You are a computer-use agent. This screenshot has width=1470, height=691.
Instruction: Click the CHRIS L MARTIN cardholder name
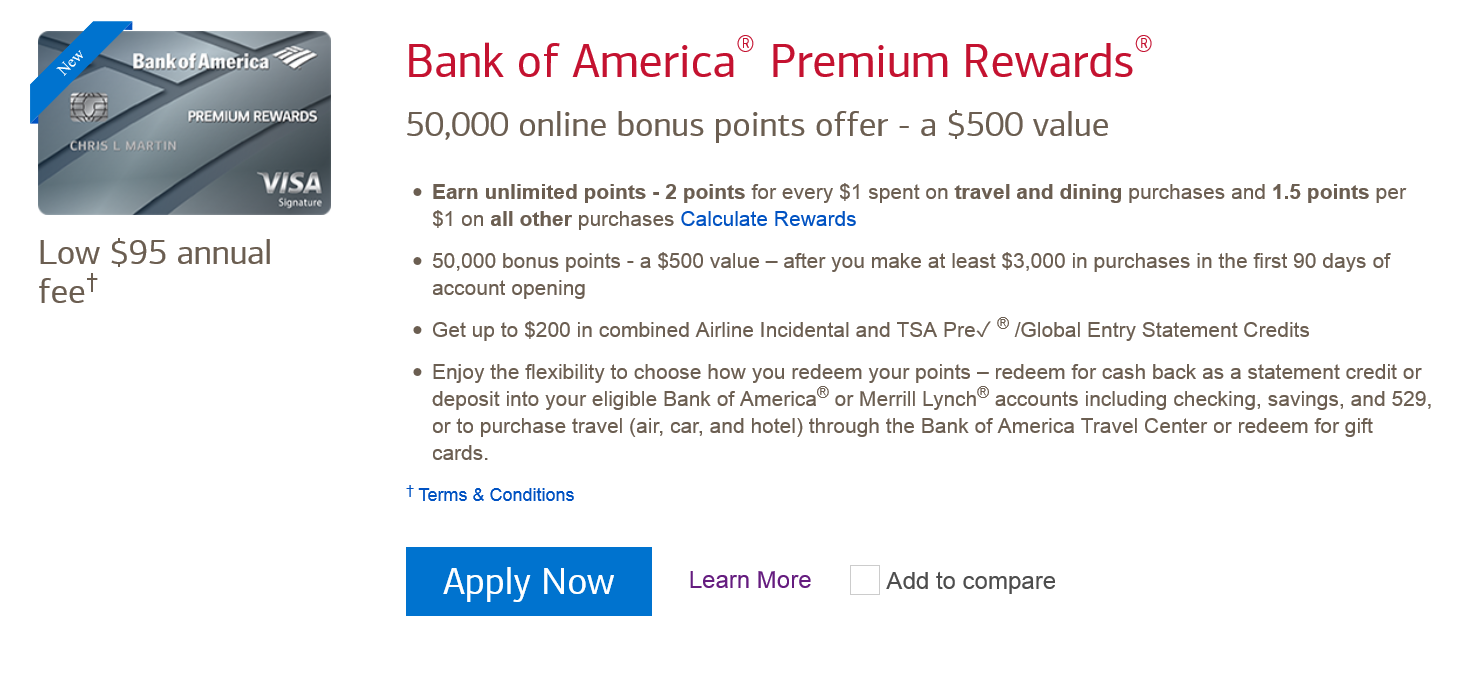(123, 146)
